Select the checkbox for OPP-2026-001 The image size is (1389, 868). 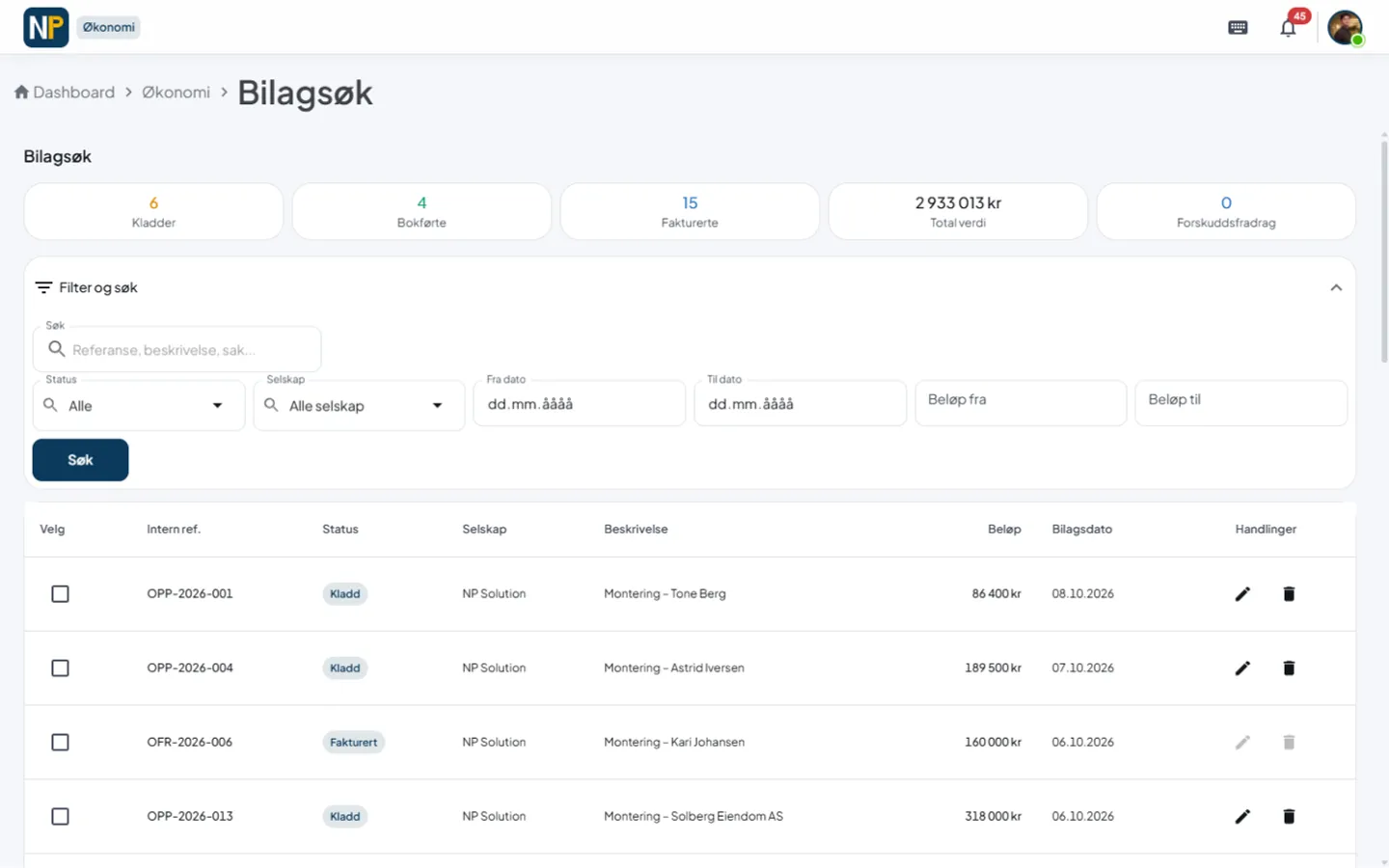60,594
